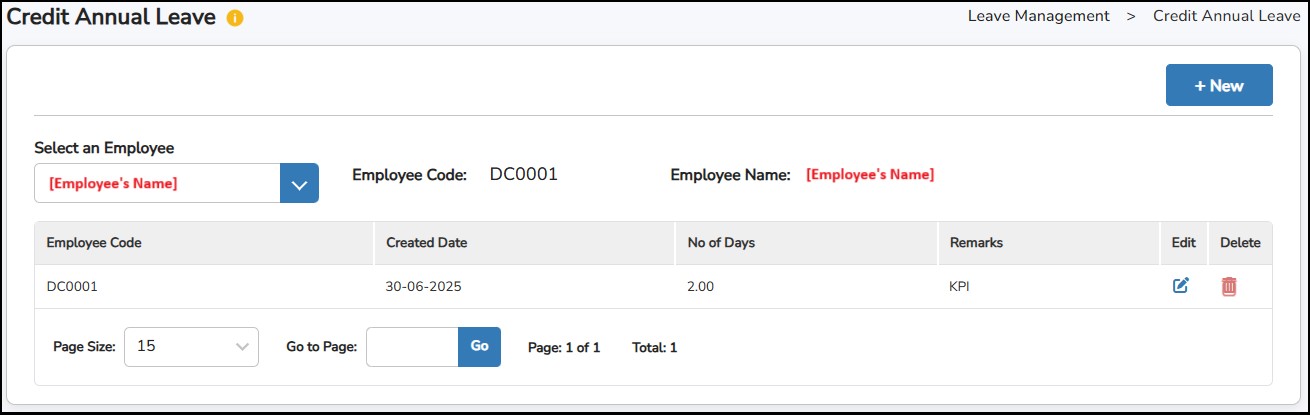Click the Credit Annual Leave page title
The height and width of the screenshot is (415, 1310).
coord(111,17)
